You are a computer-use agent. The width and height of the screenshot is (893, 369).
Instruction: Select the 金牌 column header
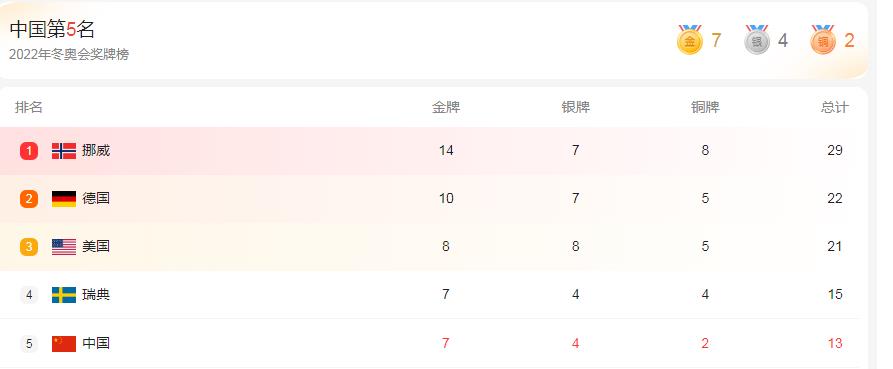coord(446,107)
